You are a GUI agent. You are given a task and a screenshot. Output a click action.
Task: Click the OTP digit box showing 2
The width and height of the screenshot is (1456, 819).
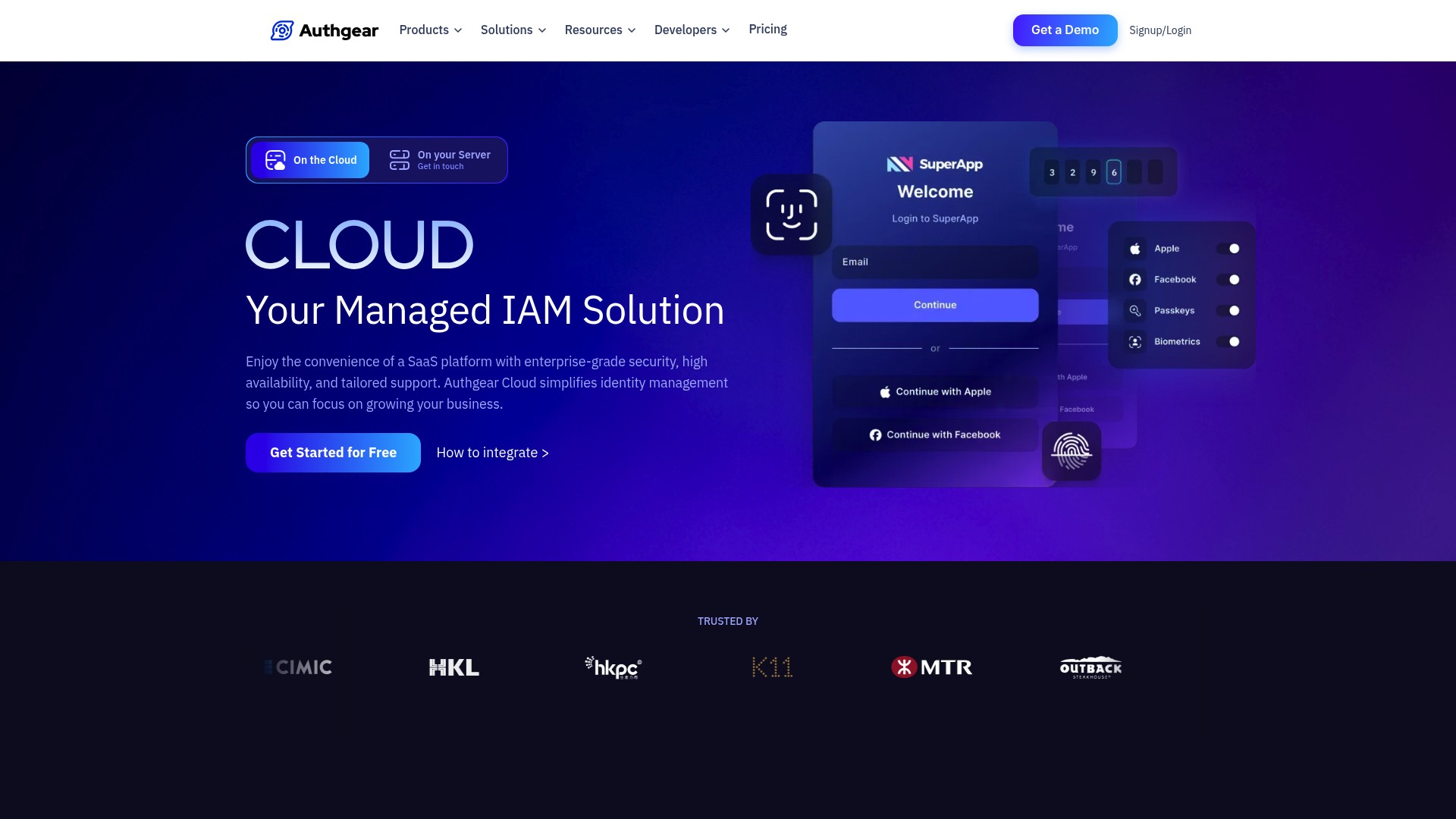(x=1072, y=172)
